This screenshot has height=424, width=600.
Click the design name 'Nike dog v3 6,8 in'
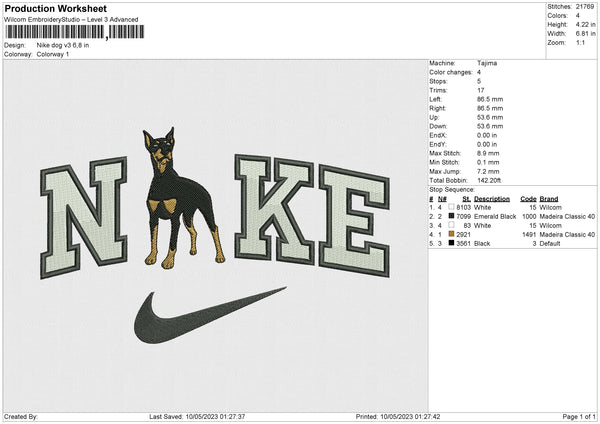tap(63, 45)
